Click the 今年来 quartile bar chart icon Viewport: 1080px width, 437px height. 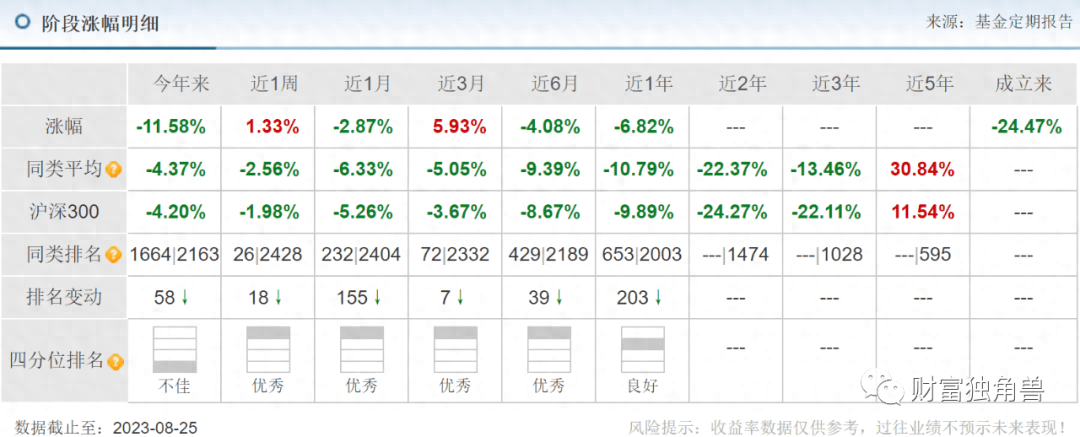pyautogui.click(x=175, y=350)
